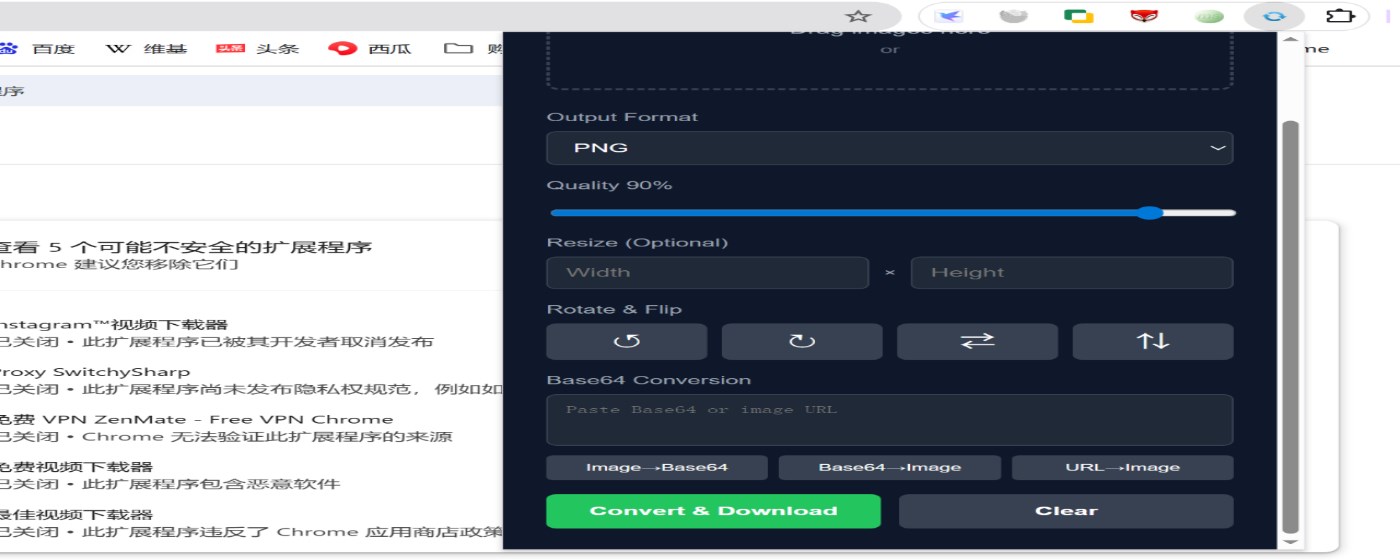Screen dimensions: 1400x560
Task: Flip image horizontally
Action: coord(977,341)
